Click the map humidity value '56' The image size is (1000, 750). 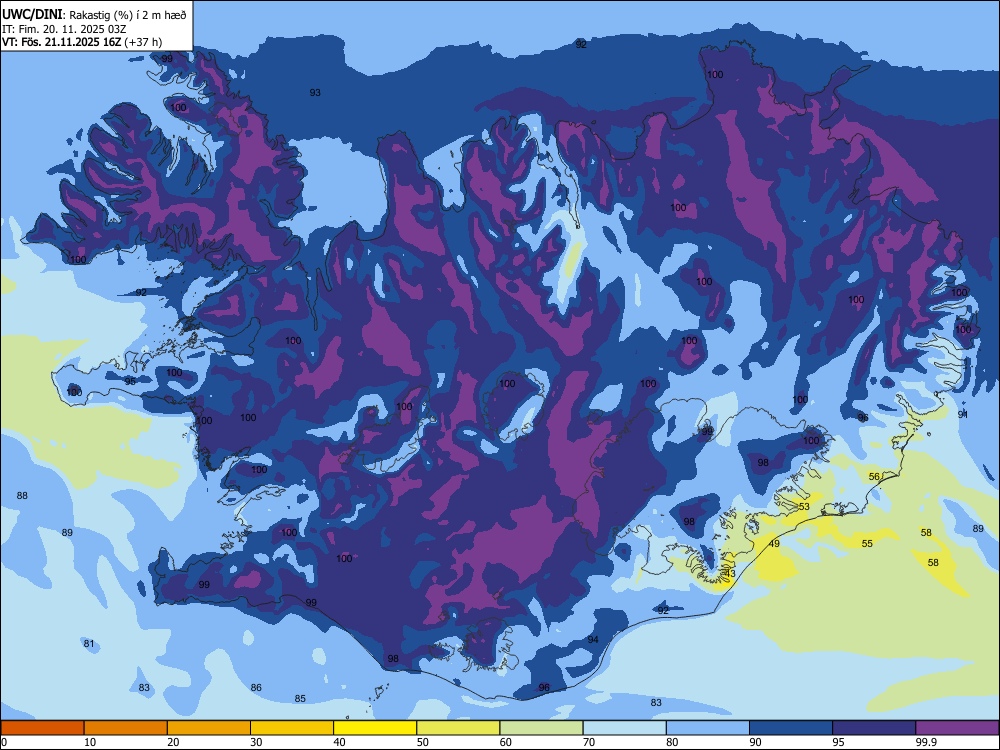pos(874,476)
